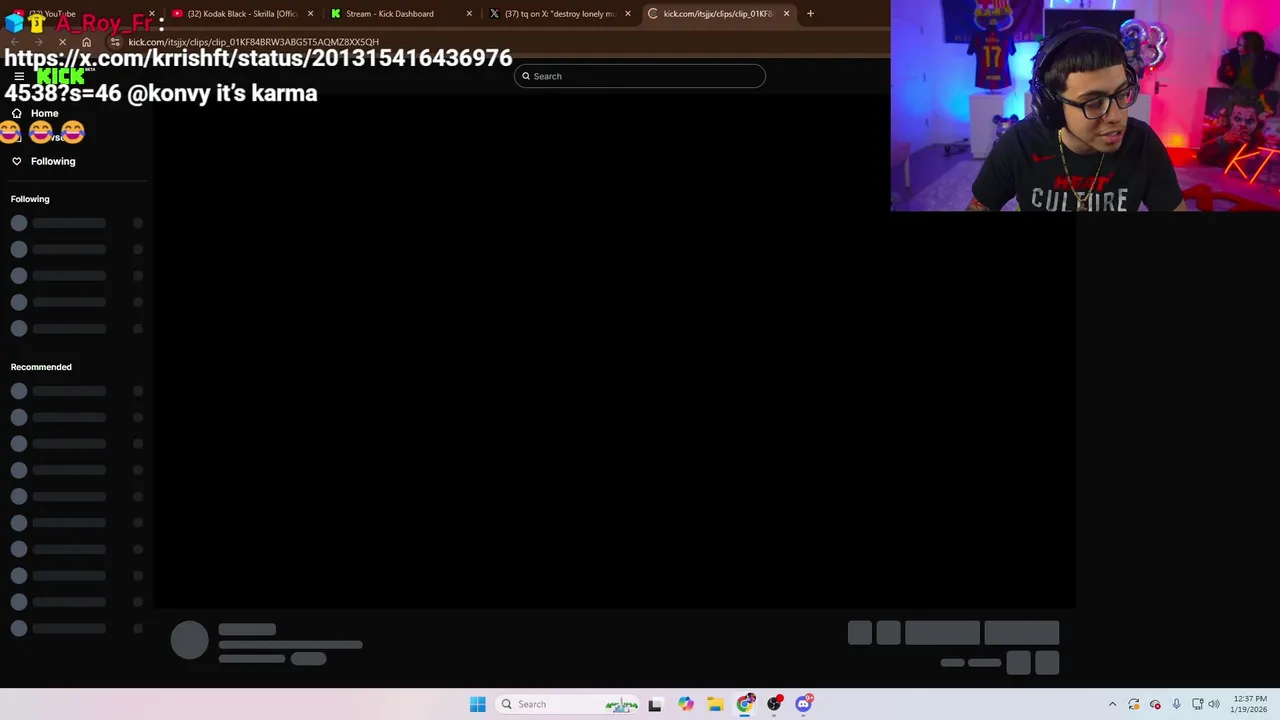Open the Windows Start menu
This screenshot has height=720, width=1280.
(x=478, y=704)
